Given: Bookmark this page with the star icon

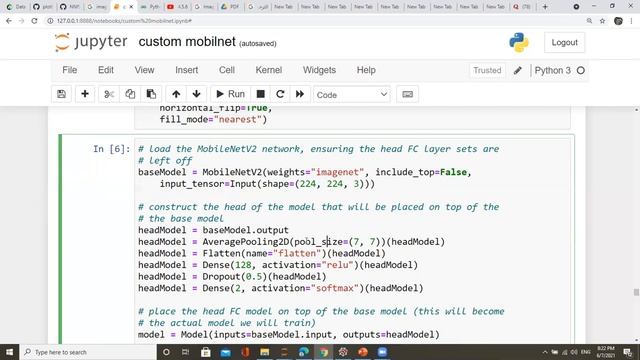Looking at the screenshot, I should tap(602, 21).
